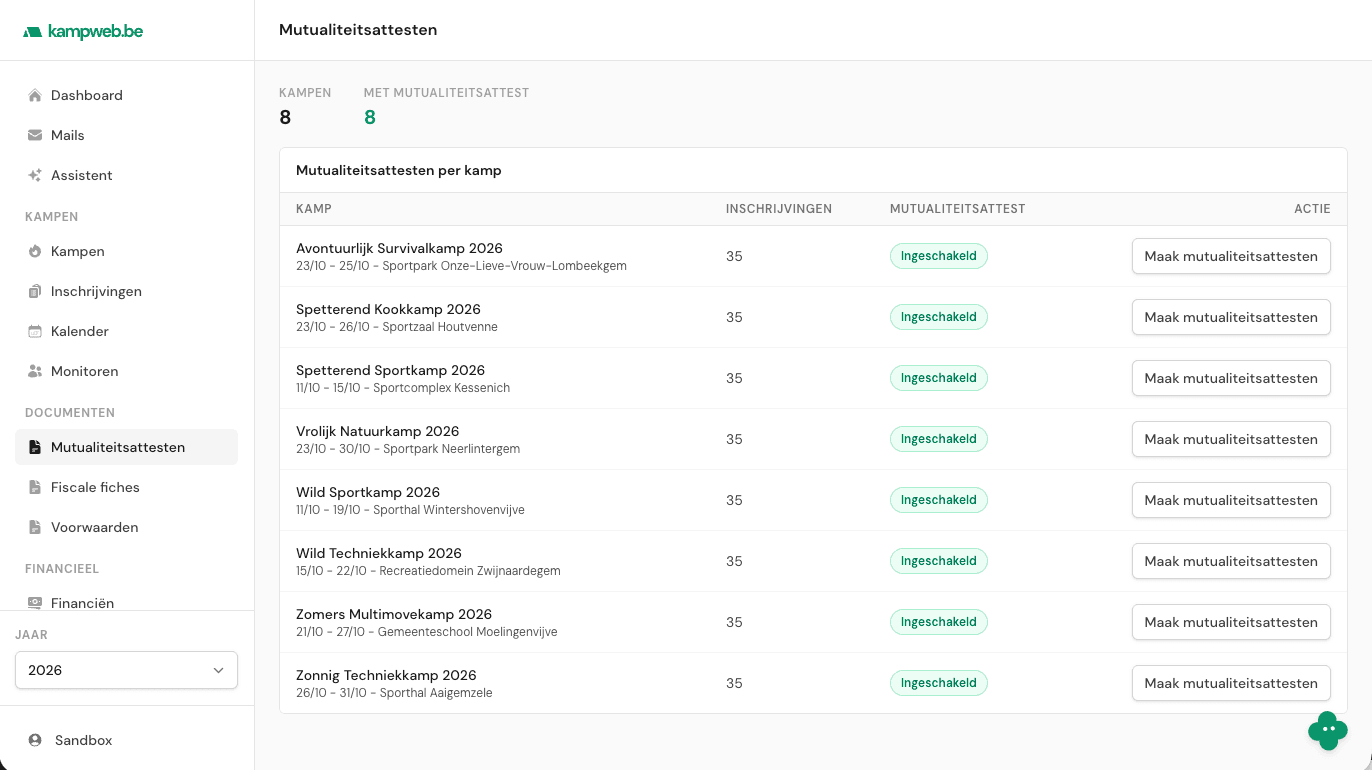Click the Kalender calendar icon
1372x770 pixels.
pyautogui.click(x=35, y=331)
